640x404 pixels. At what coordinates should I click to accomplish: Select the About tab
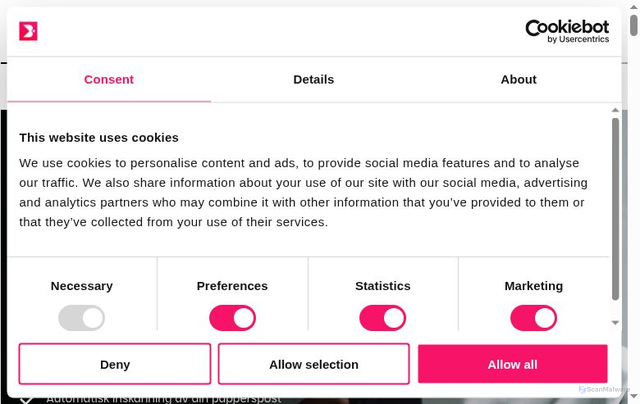click(x=518, y=79)
